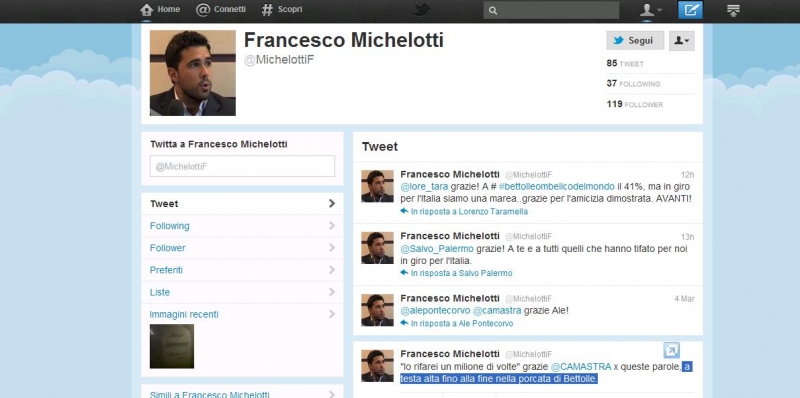Select the Preferiti sidebar item
800x398 pixels.
(x=242, y=270)
